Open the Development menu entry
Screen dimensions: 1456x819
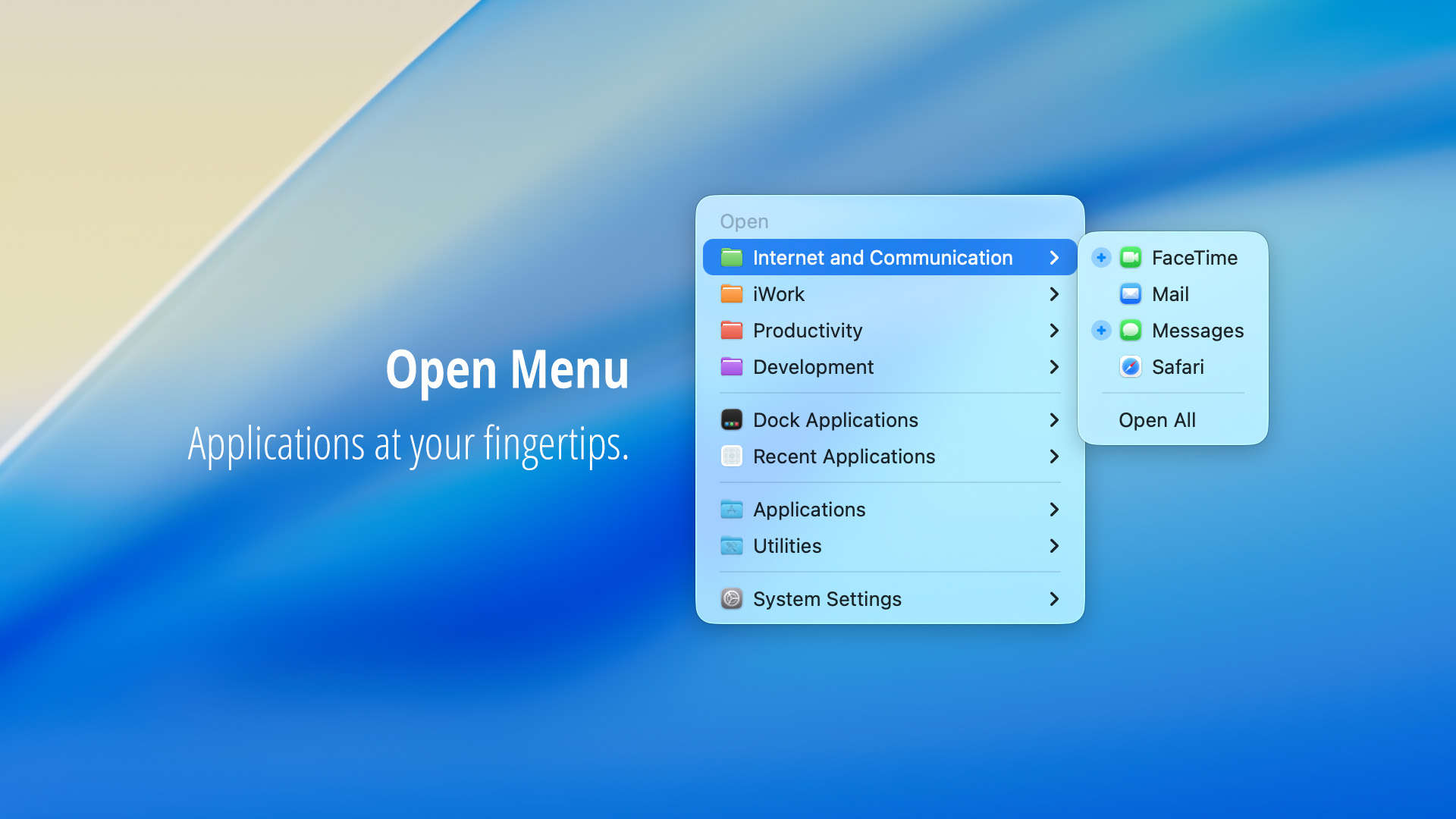[890, 367]
